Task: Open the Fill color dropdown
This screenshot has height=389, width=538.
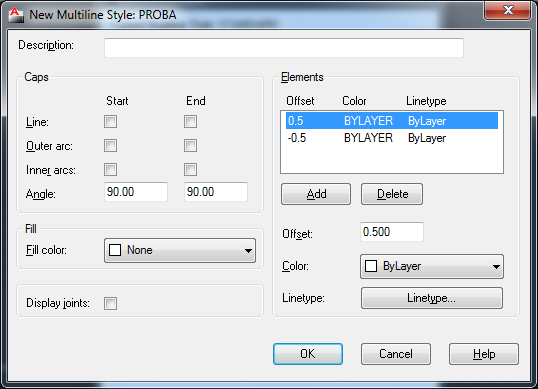Action: [180, 250]
